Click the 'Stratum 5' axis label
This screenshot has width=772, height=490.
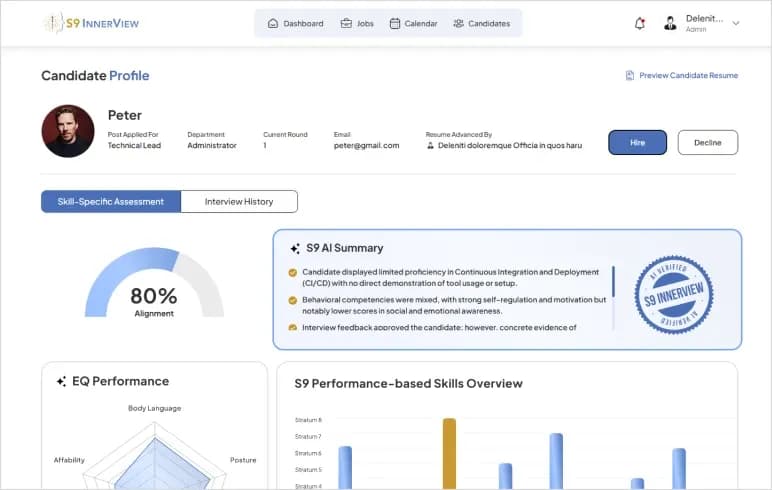[x=308, y=470]
